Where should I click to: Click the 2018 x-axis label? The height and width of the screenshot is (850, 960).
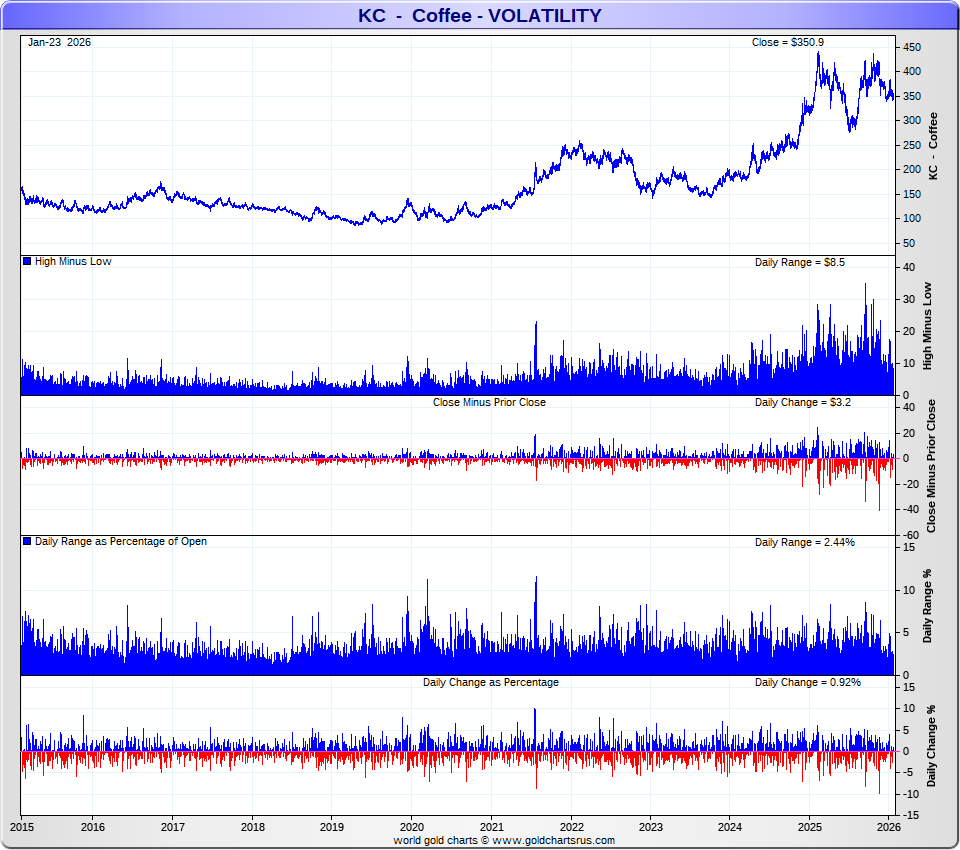(252, 827)
